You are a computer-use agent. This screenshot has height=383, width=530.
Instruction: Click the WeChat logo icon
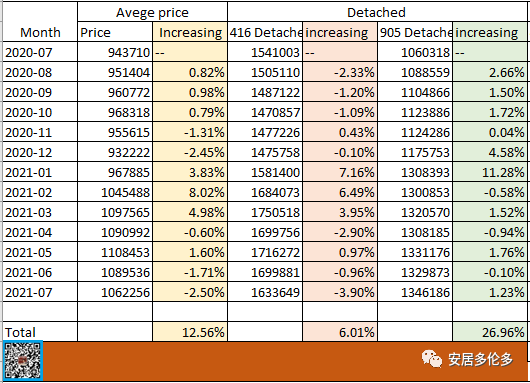tap(431, 359)
